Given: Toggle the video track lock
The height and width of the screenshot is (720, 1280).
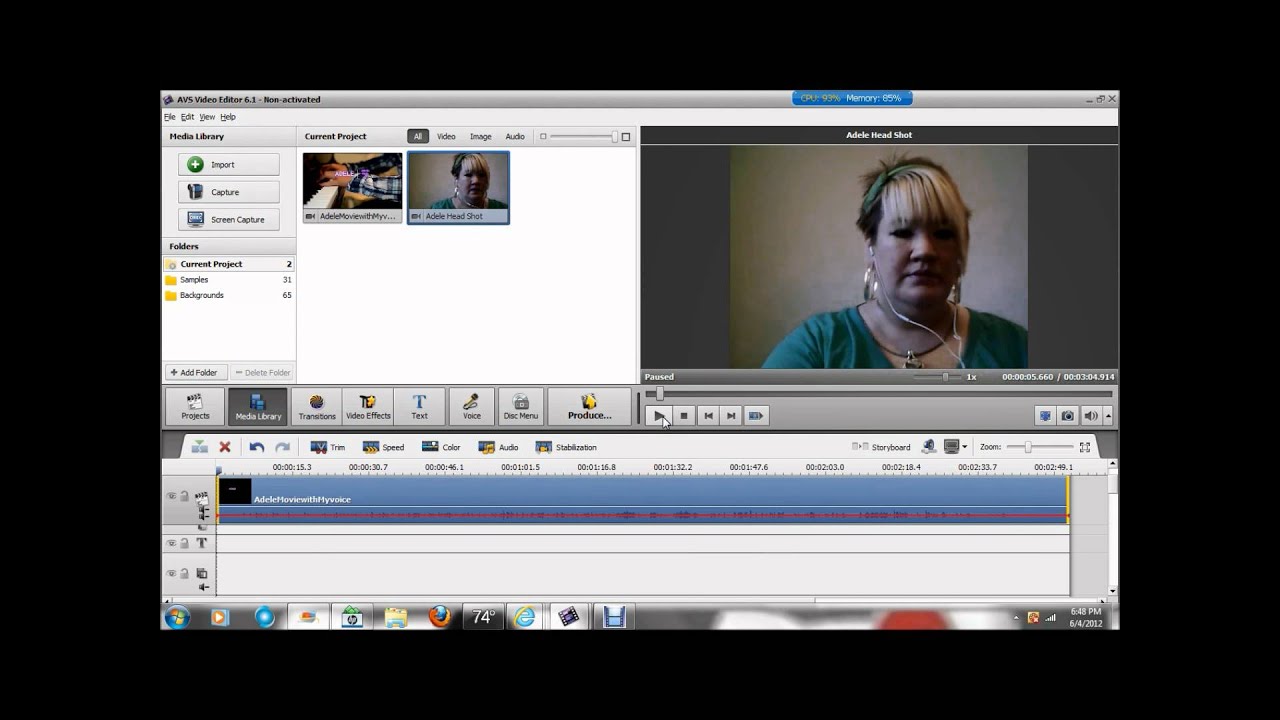Looking at the screenshot, I should point(184,496).
